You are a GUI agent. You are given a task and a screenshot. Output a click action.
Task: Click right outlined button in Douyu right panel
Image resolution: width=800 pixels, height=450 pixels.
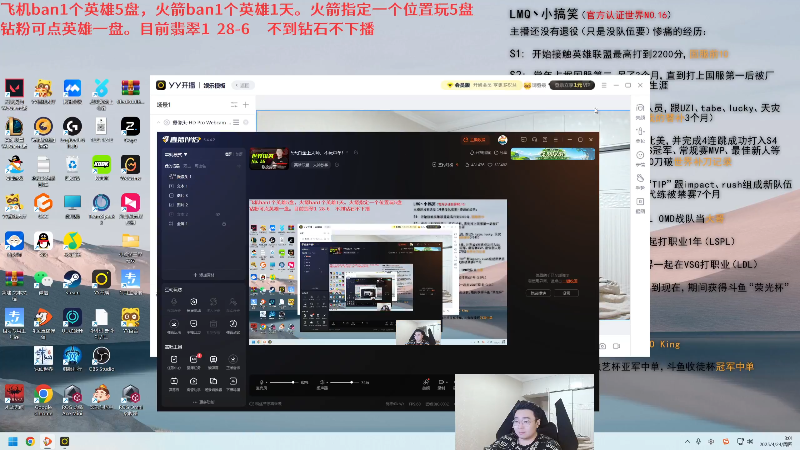point(566,293)
